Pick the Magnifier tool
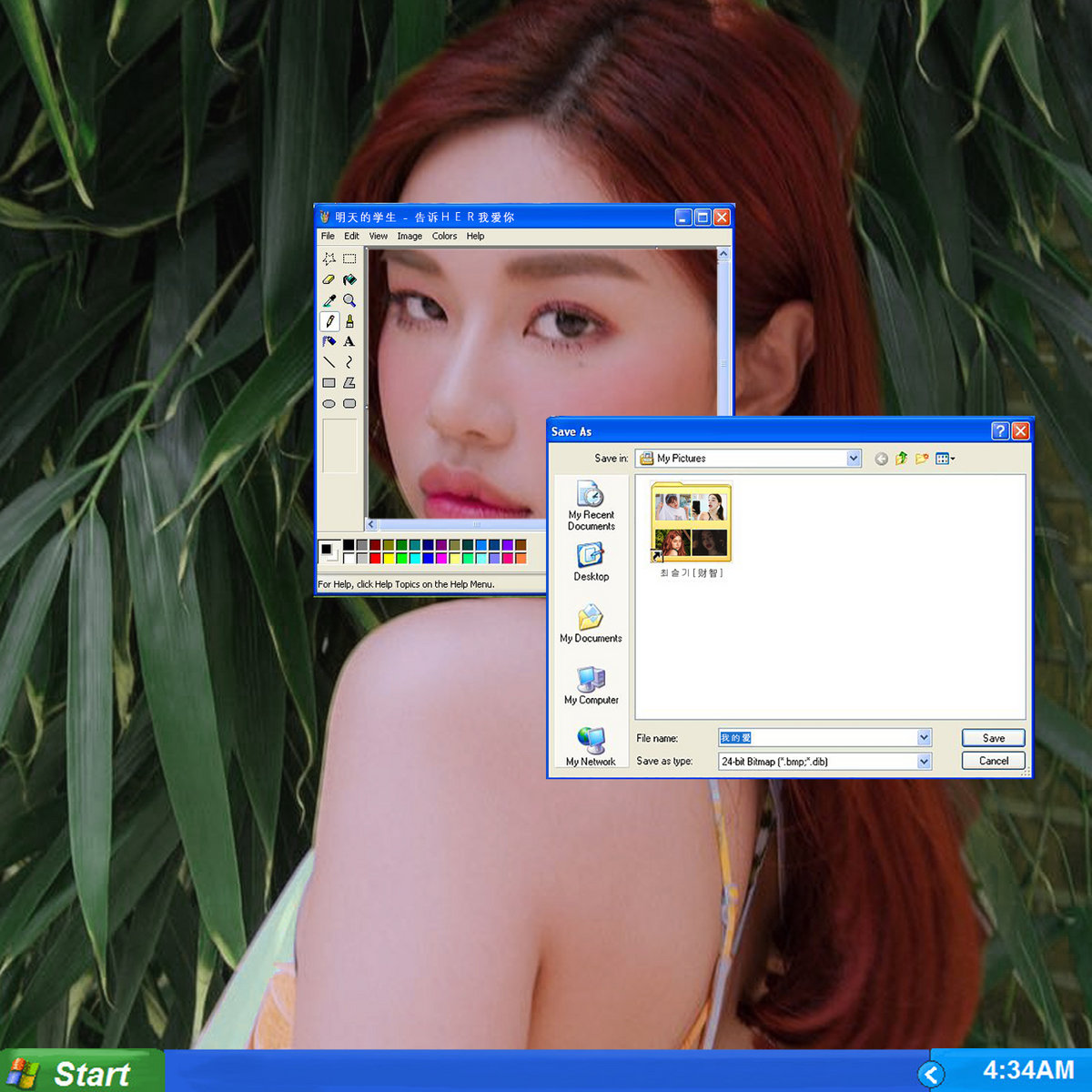 (349, 300)
